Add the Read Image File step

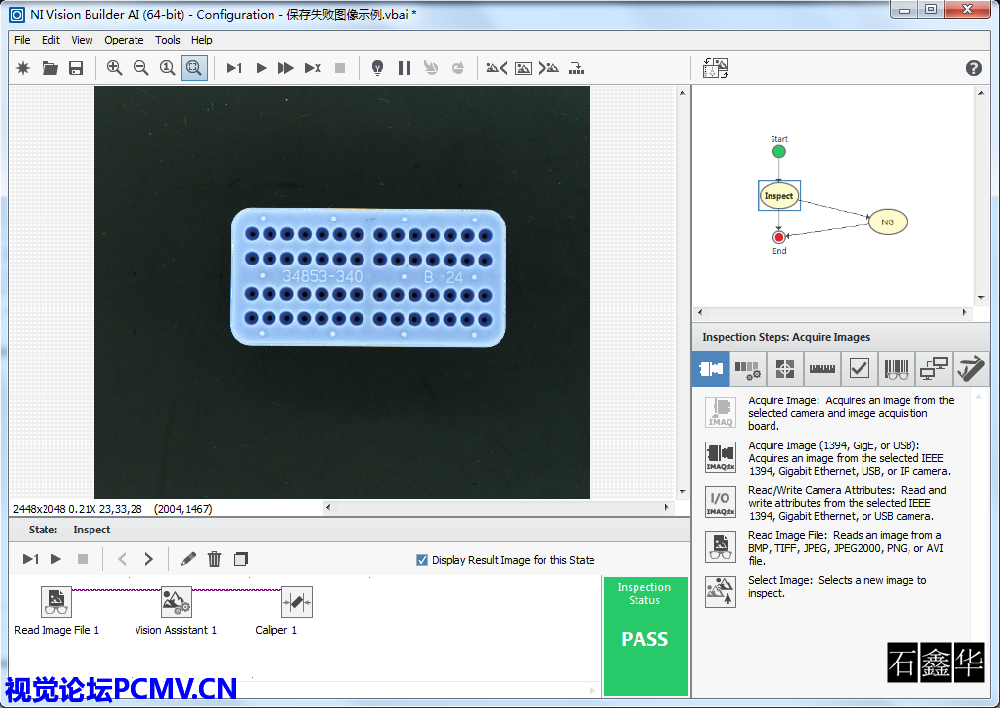coord(720,547)
